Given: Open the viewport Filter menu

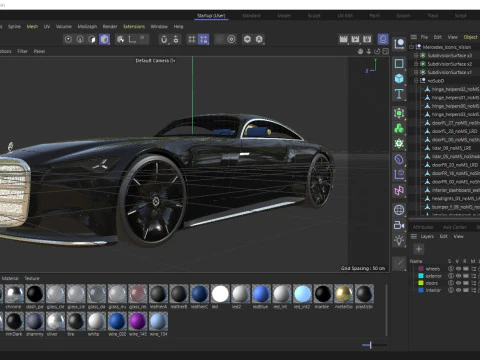Looking at the screenshot, I should 22,51.
